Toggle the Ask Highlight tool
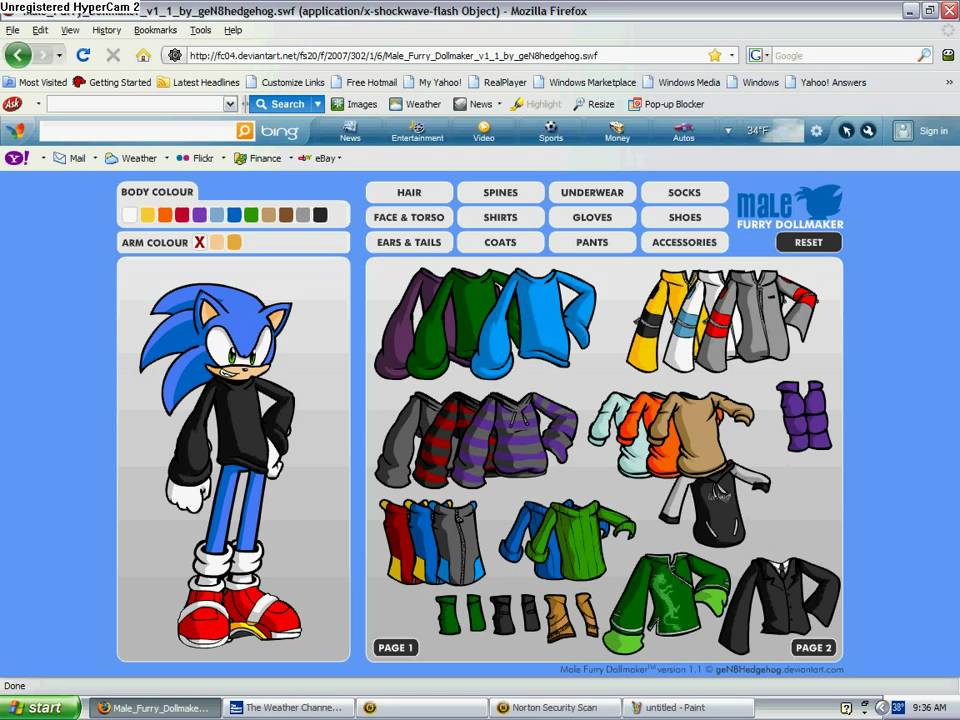960x720 pixels. tap(536, 104)
